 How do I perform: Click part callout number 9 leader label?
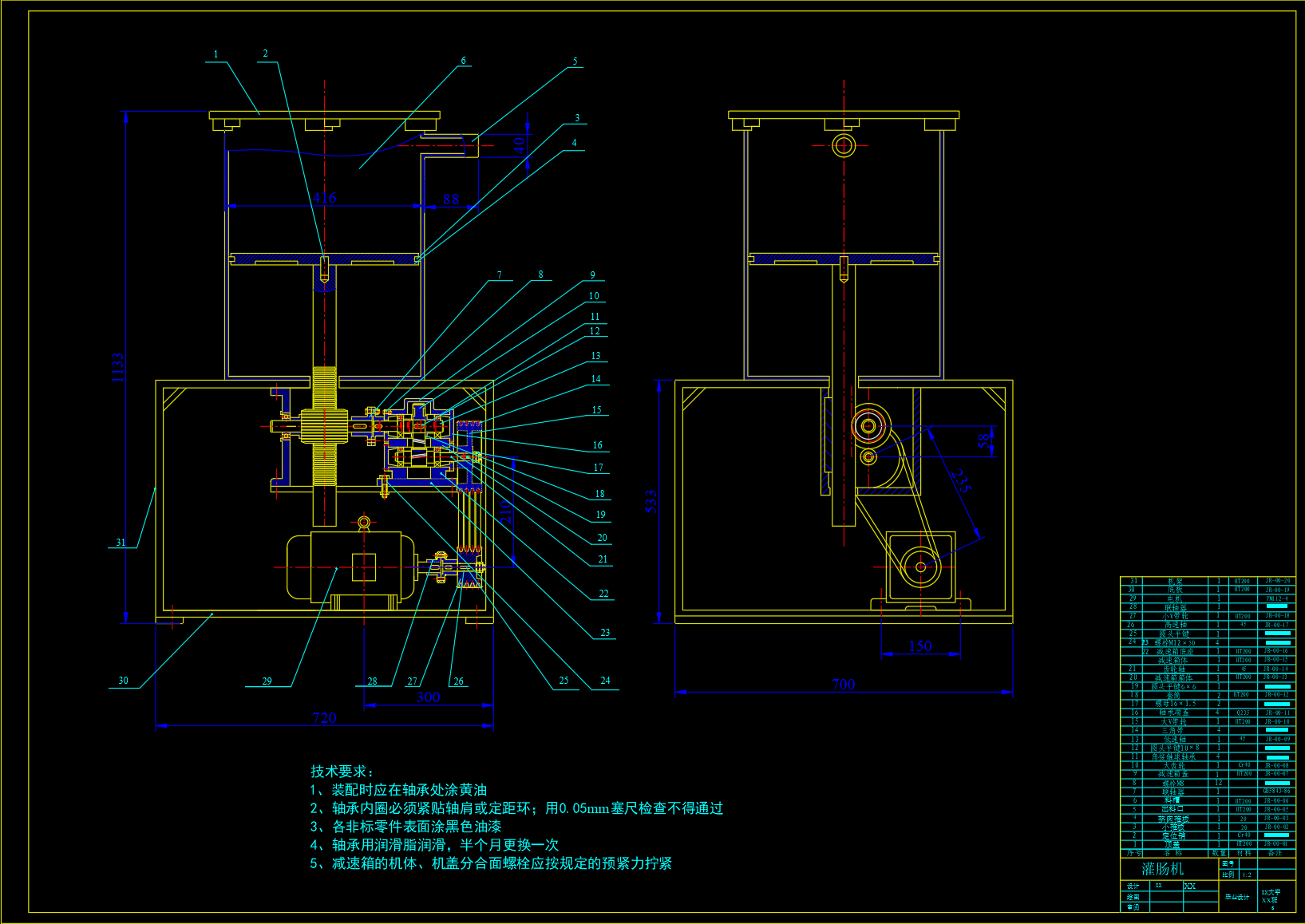[593, 275]
